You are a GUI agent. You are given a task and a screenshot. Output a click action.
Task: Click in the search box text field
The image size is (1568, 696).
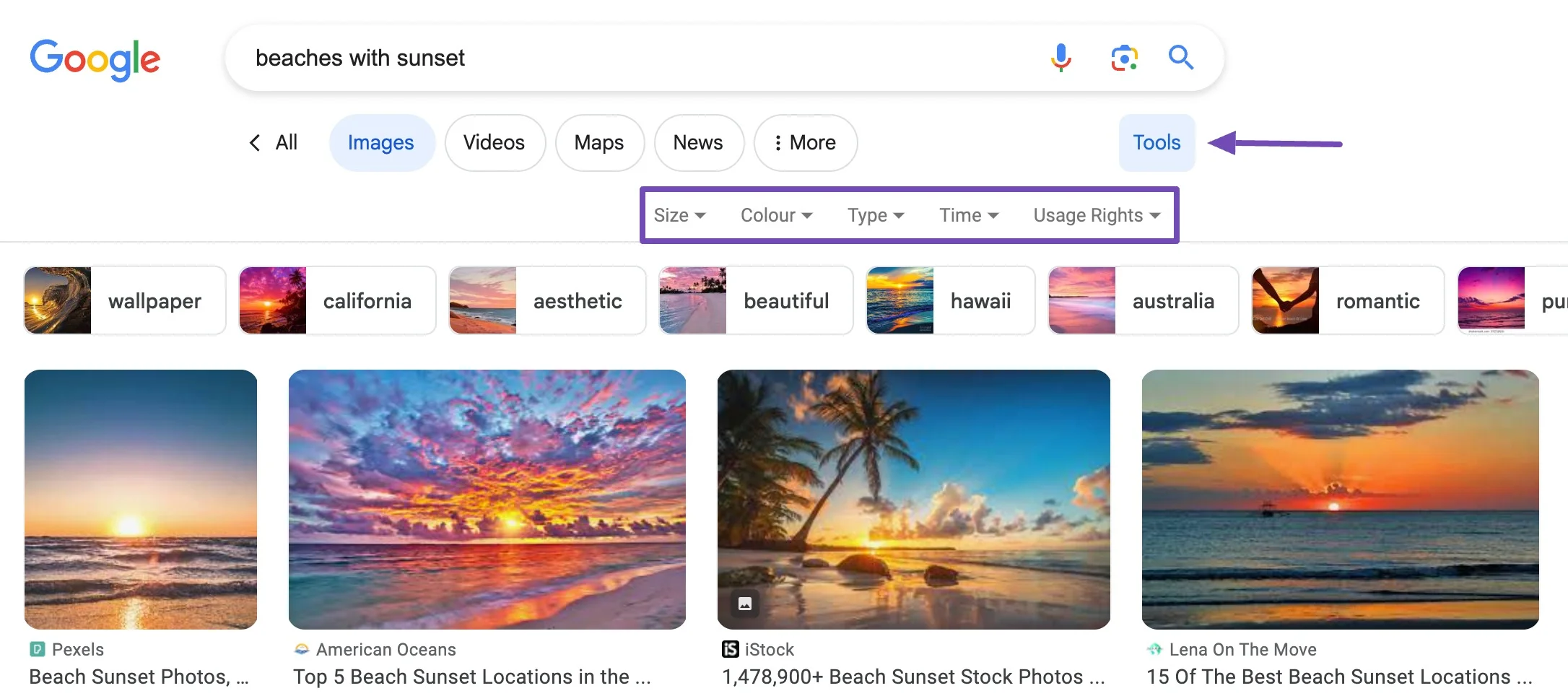[x=635, y=58]
